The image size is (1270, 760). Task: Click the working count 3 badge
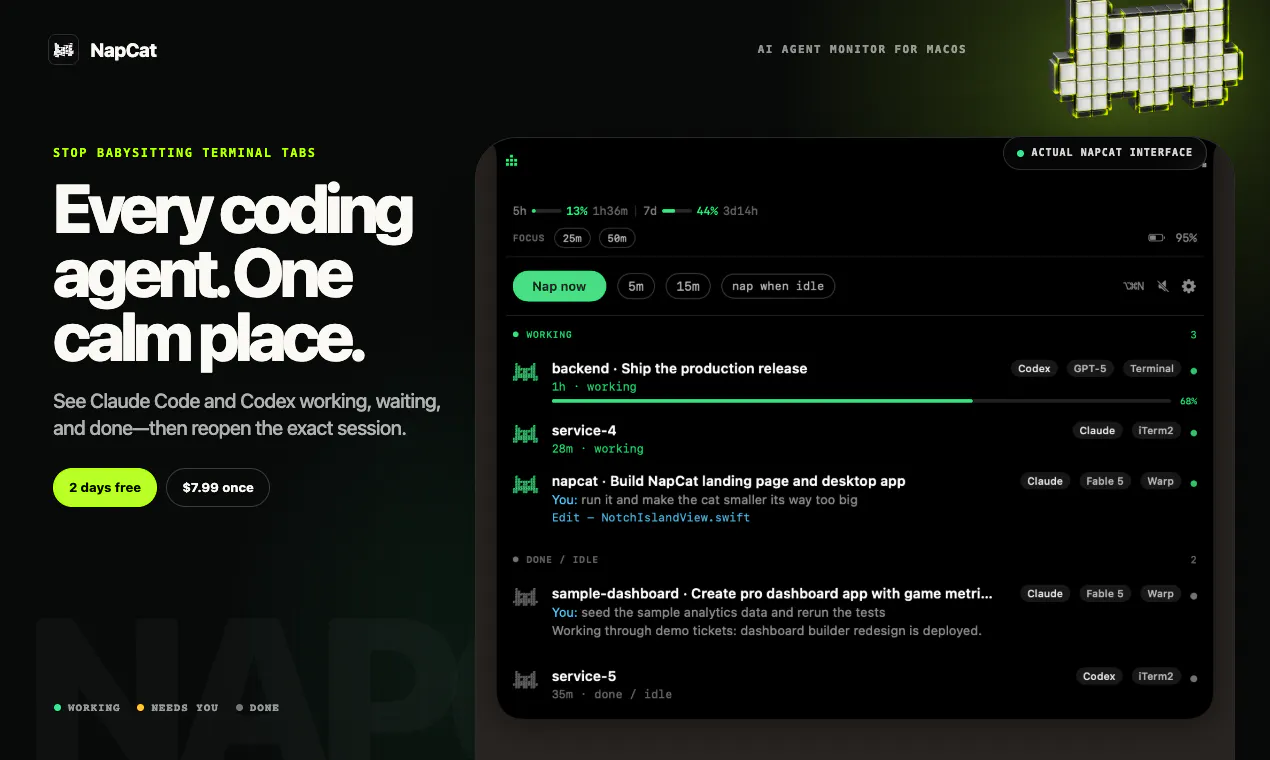pyautogui.click(x=1193, y=335)
